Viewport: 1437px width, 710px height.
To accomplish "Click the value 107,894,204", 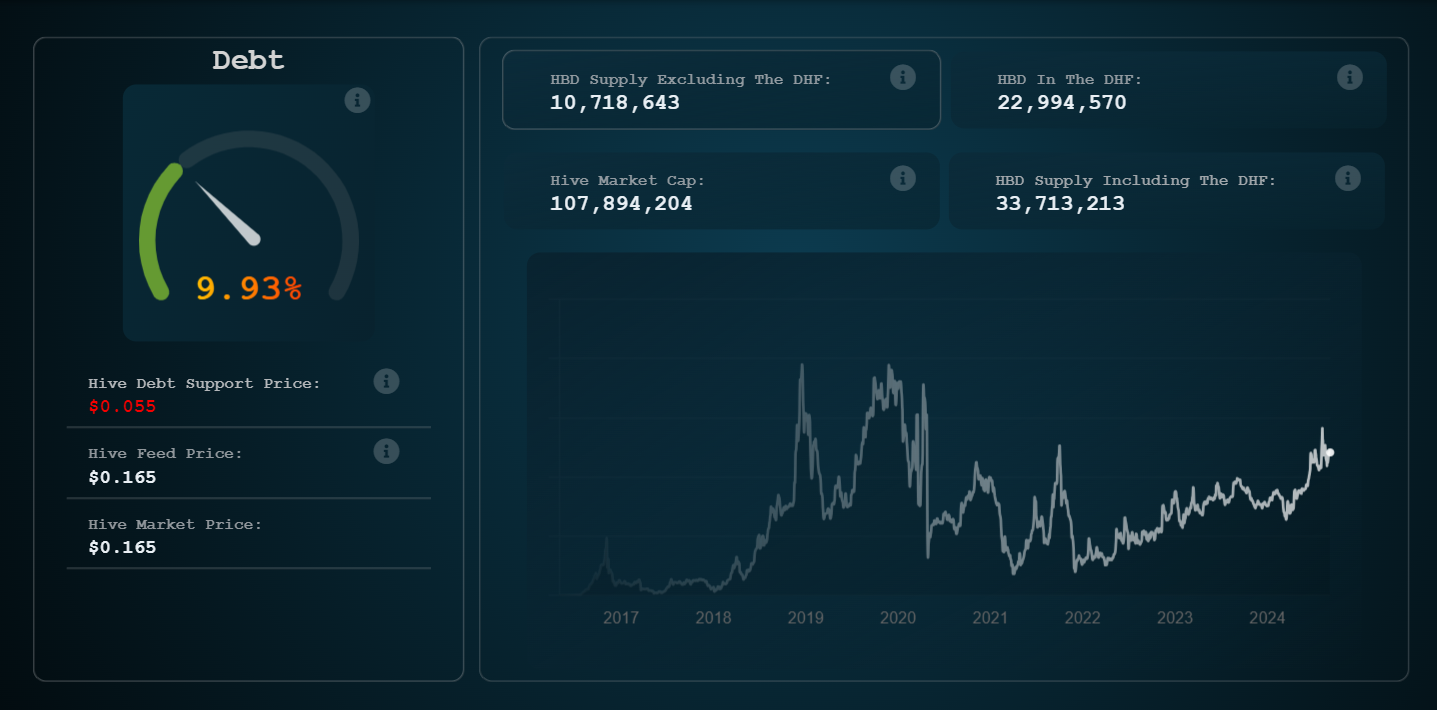I will [x=621, y=203].
